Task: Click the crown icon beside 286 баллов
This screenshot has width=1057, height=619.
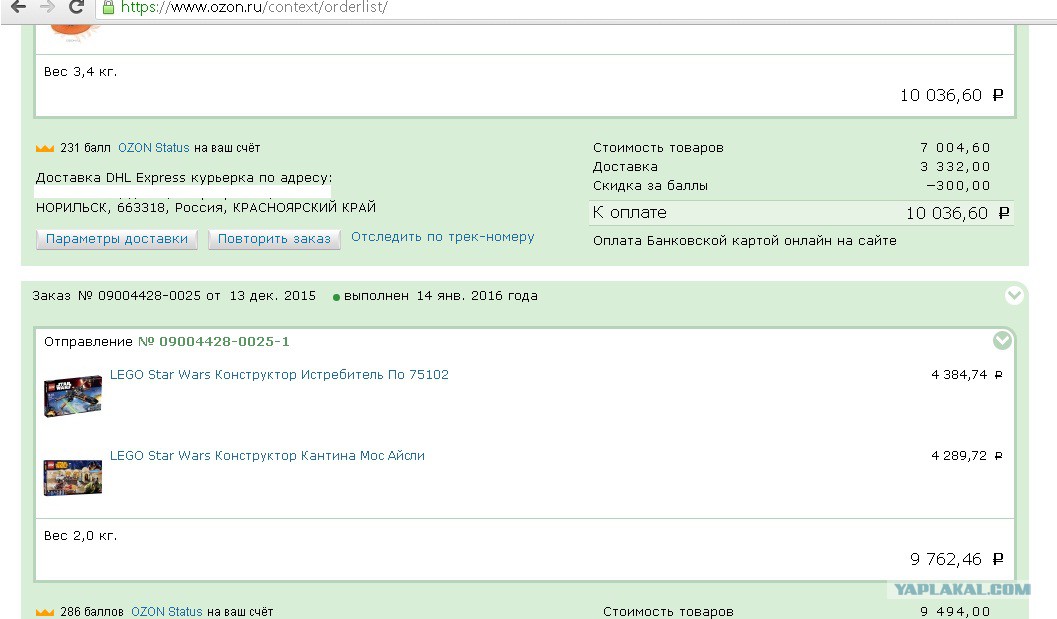Action: click(x=44, y=612)
